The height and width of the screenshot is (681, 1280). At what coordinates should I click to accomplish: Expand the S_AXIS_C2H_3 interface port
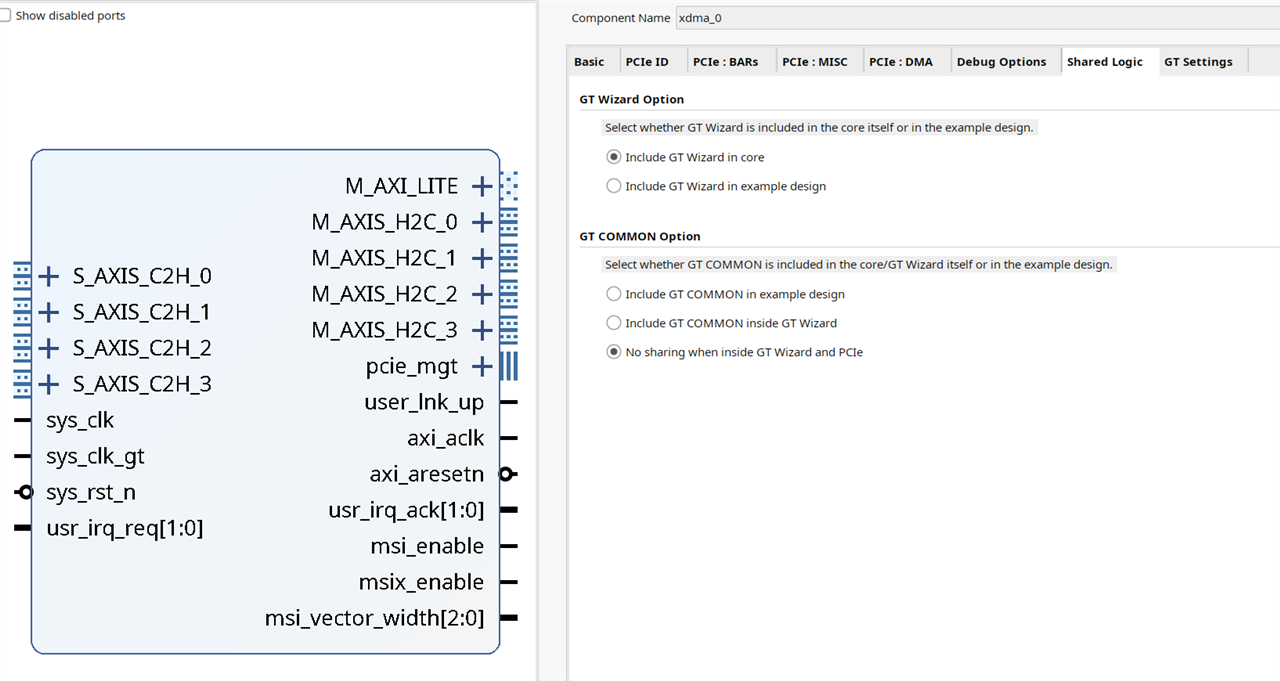(x=49, y=384)
